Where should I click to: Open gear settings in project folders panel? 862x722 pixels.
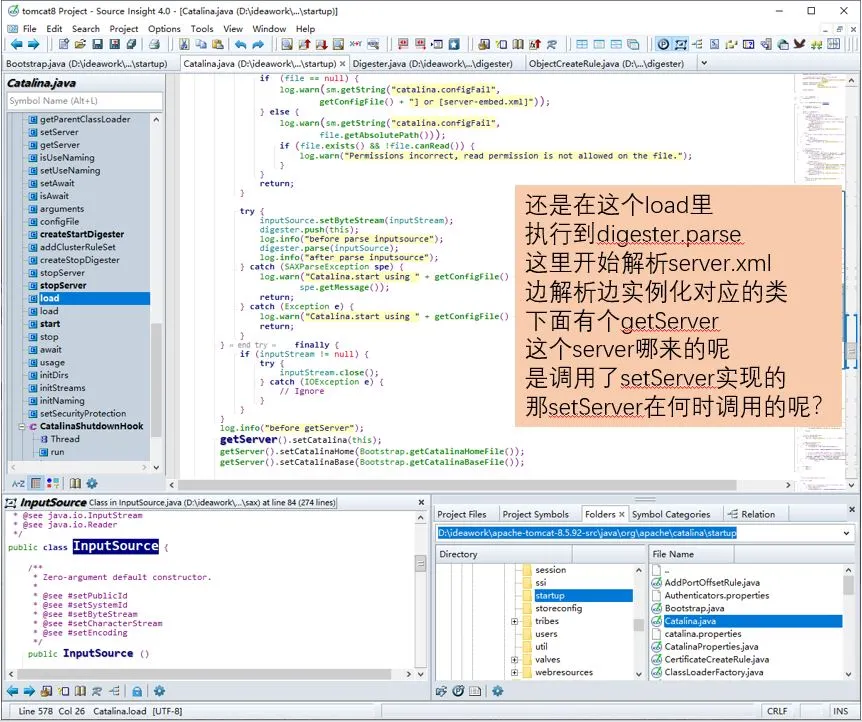(x=498, y=691)
